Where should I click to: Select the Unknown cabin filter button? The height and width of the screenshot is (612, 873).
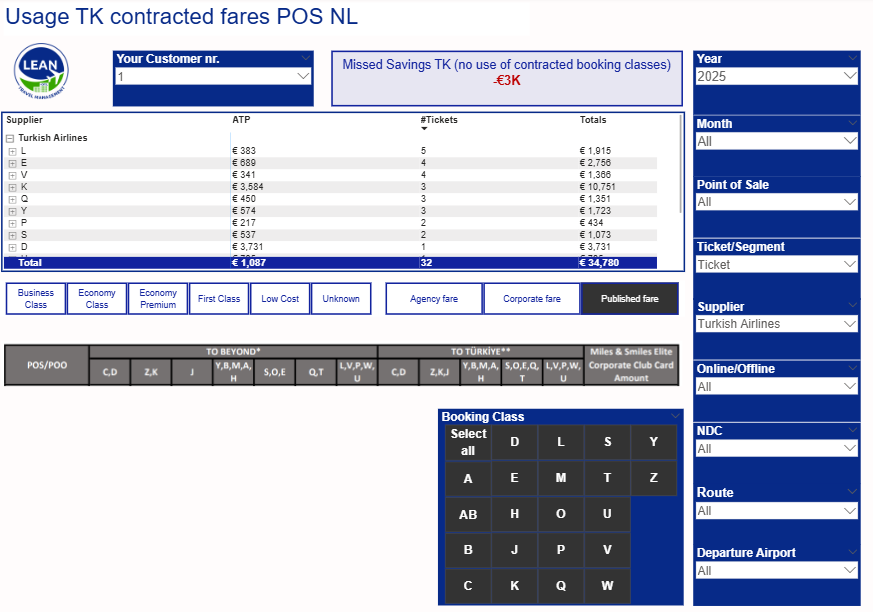coord(341,298)
